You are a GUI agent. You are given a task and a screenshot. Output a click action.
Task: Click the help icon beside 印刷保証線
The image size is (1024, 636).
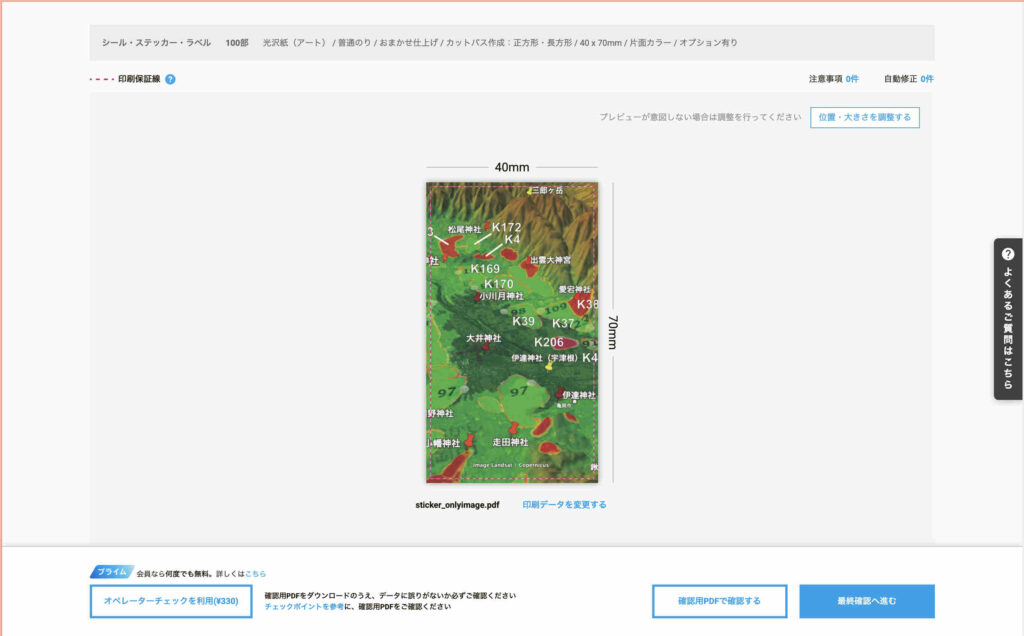(x=170, y=79)
